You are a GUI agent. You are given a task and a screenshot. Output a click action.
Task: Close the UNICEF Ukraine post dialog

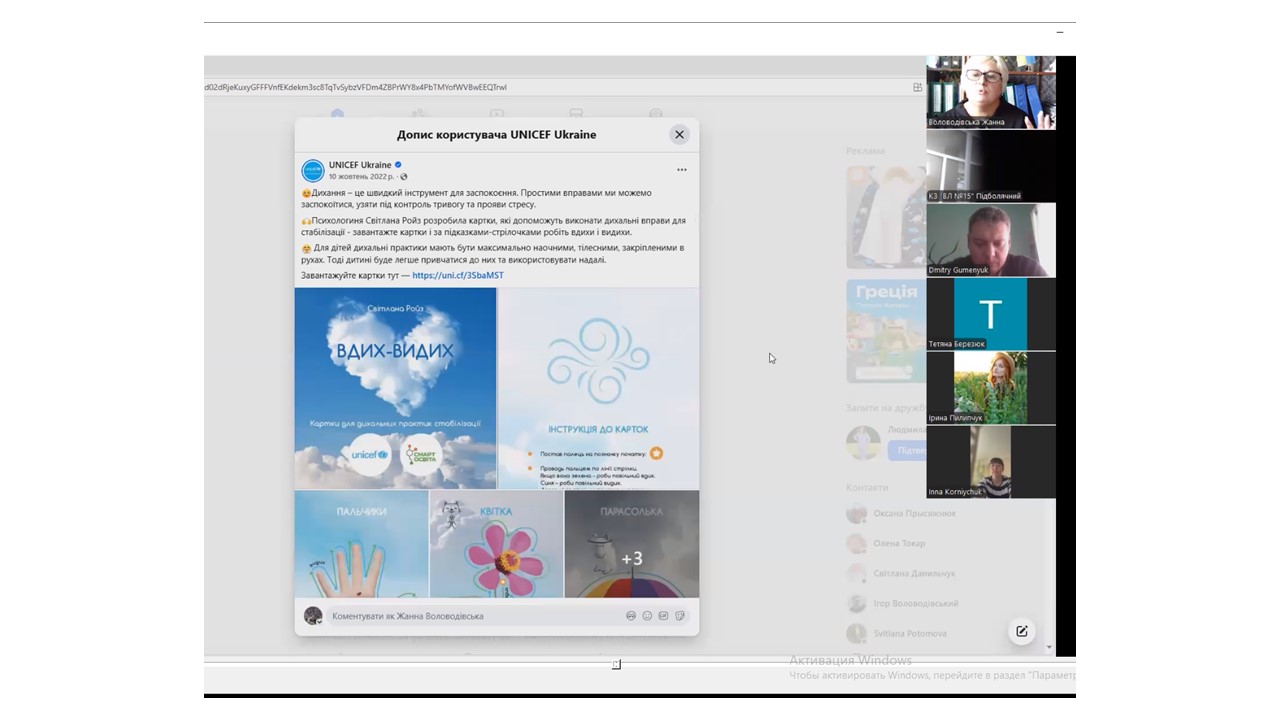679,134
